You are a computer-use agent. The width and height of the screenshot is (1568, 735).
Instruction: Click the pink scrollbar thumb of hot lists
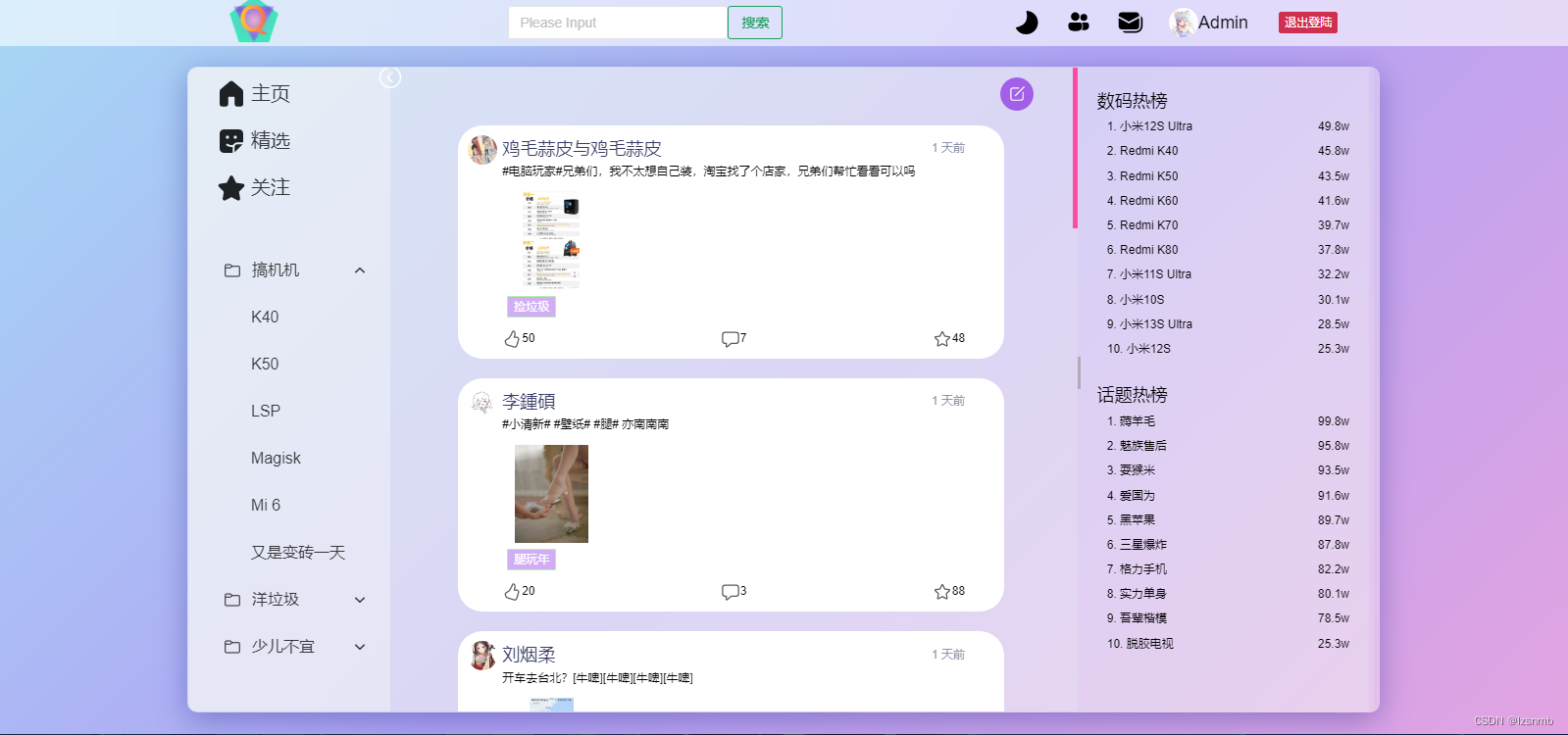pos(1075,147)
